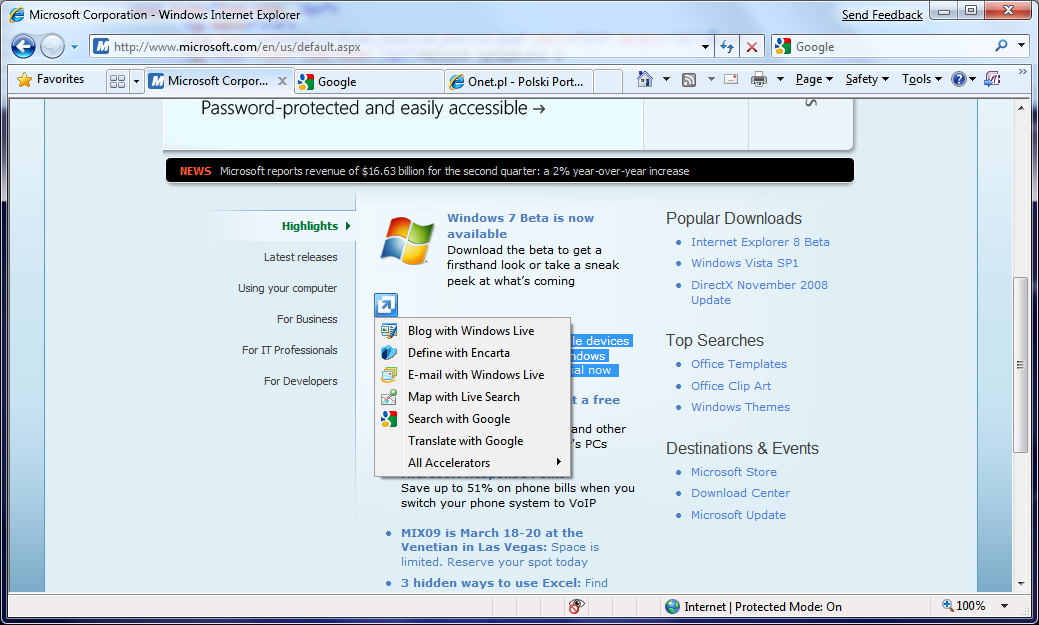
Task: Open the Tools menu
Action: click(921, 80)
